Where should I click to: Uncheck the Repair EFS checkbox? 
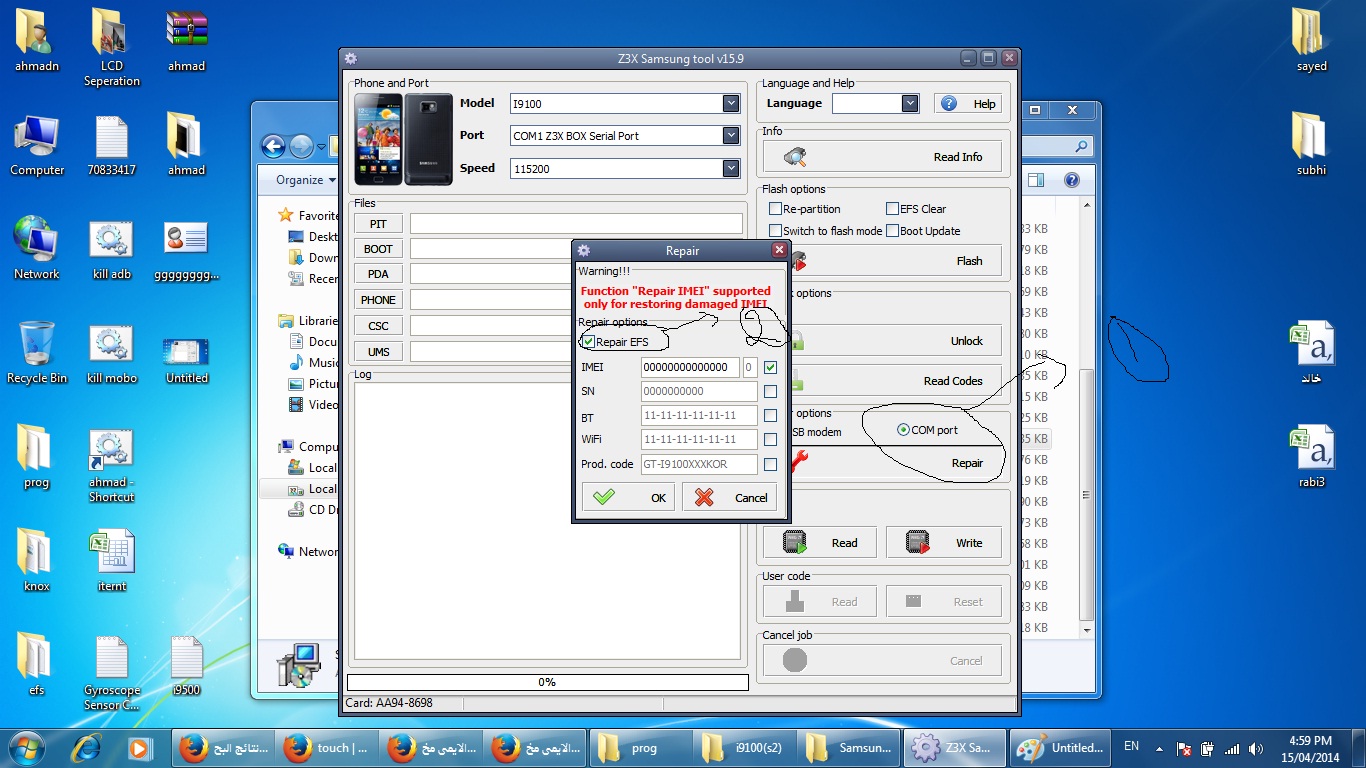point(589,342)
